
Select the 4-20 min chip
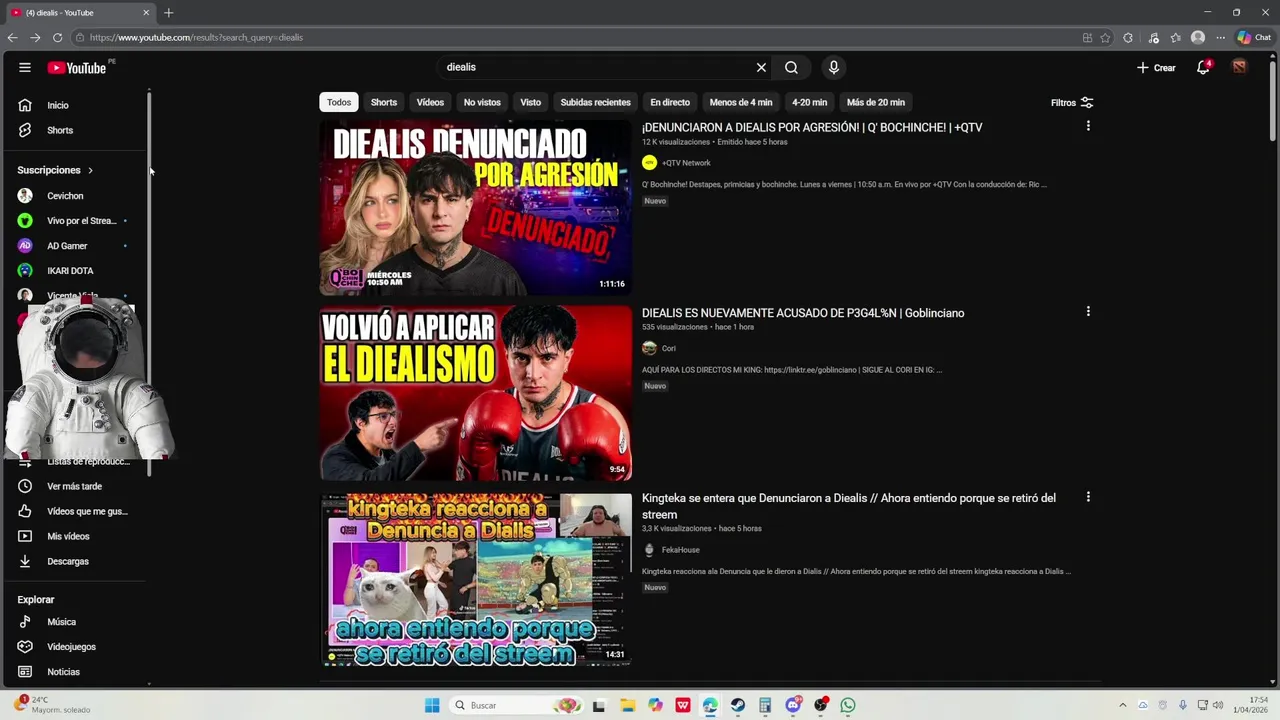point(810,102)
